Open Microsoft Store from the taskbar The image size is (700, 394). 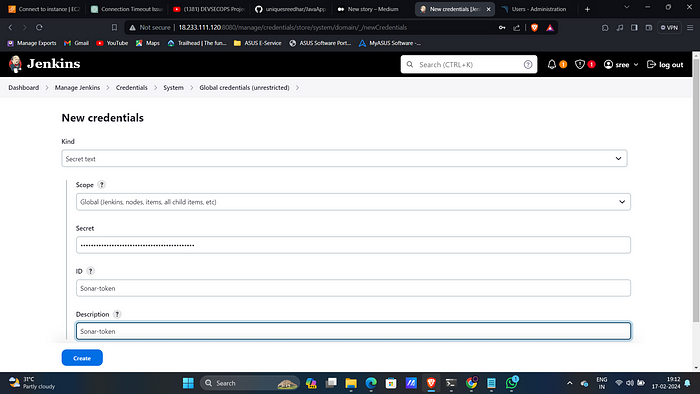point(391,383)
